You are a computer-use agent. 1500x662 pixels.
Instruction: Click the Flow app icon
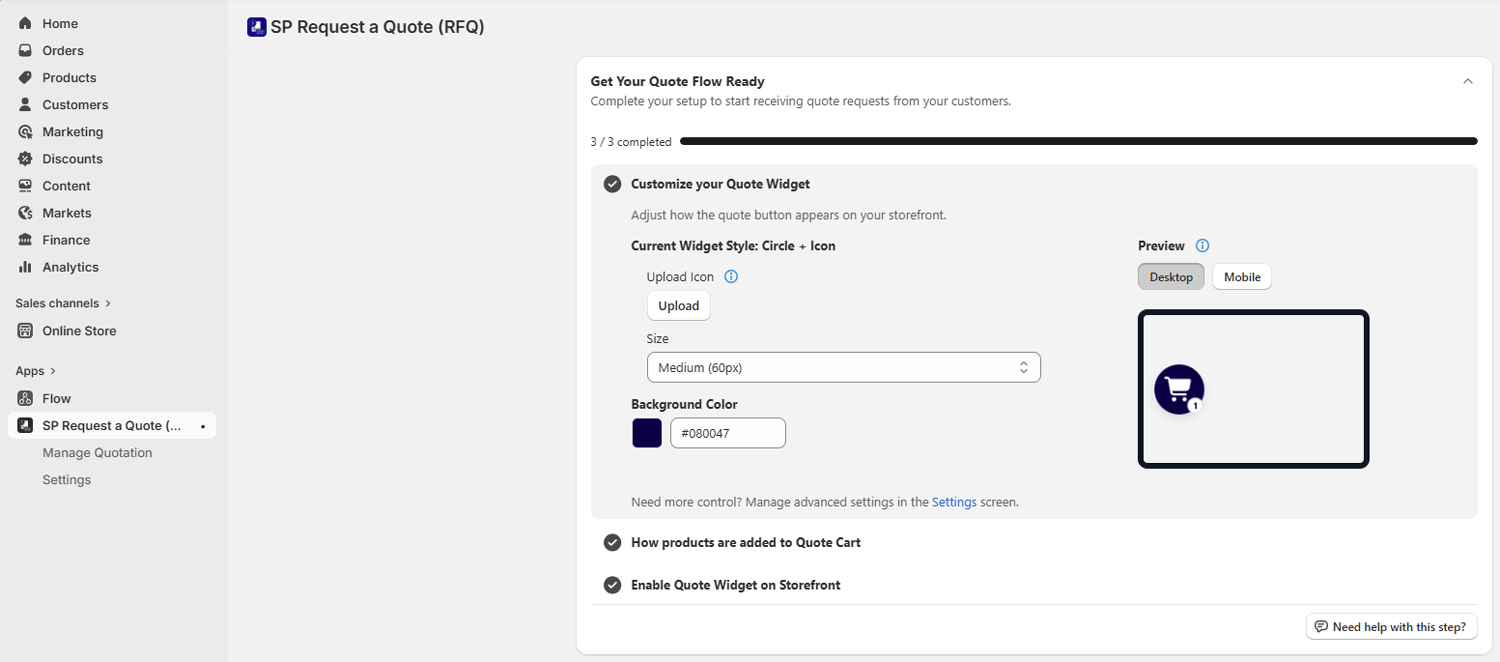pyautogui.click(x=25, y=398)
